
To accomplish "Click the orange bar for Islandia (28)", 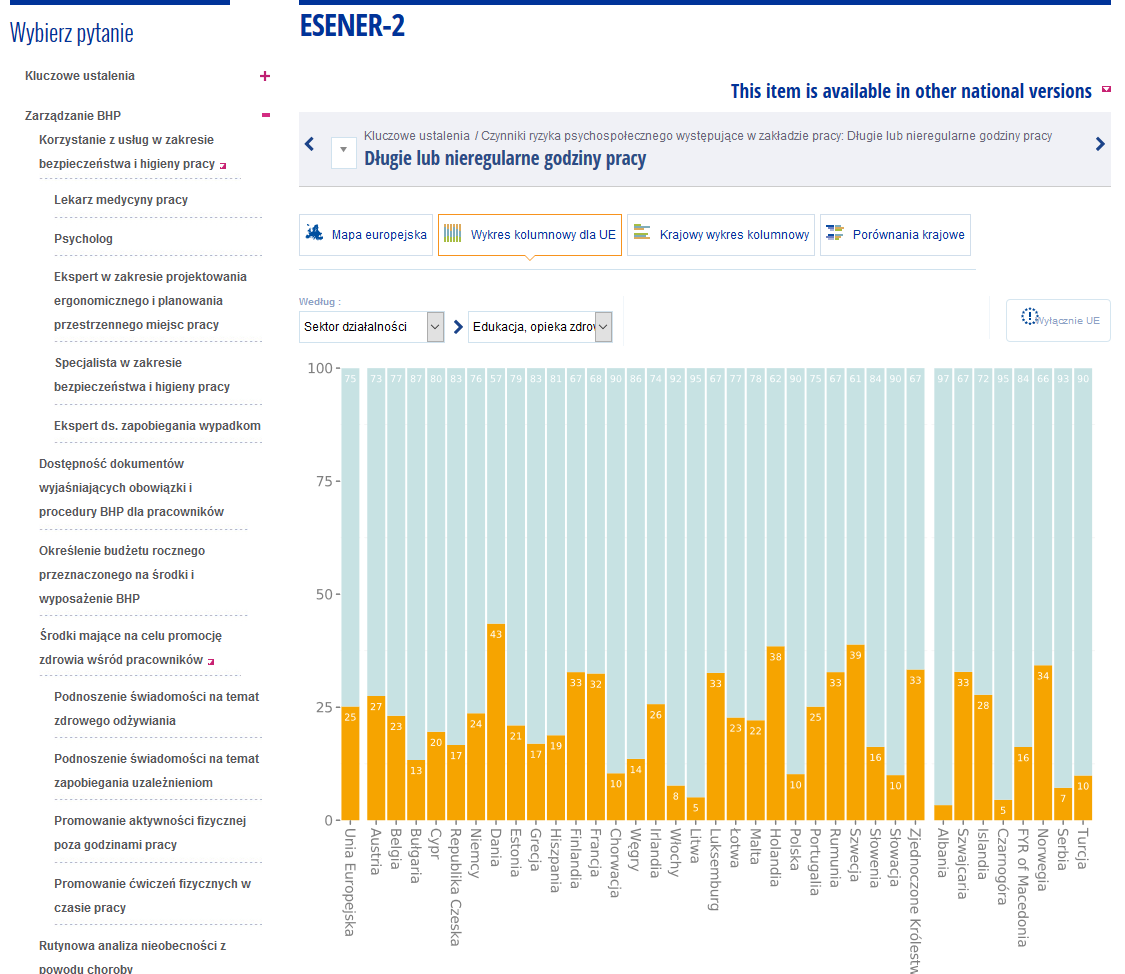I will 983,757.
